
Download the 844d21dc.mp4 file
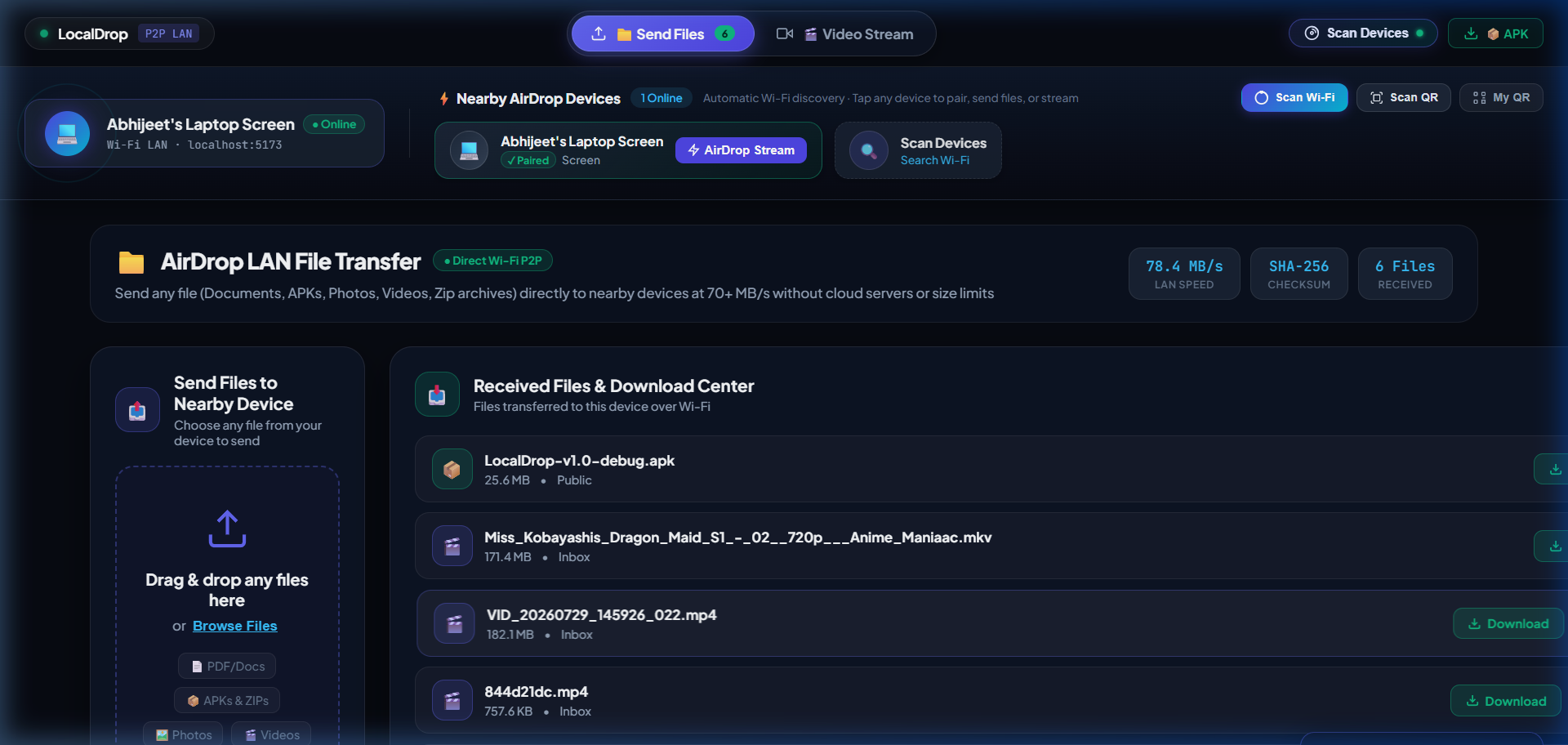click(x=1505, y=701)
